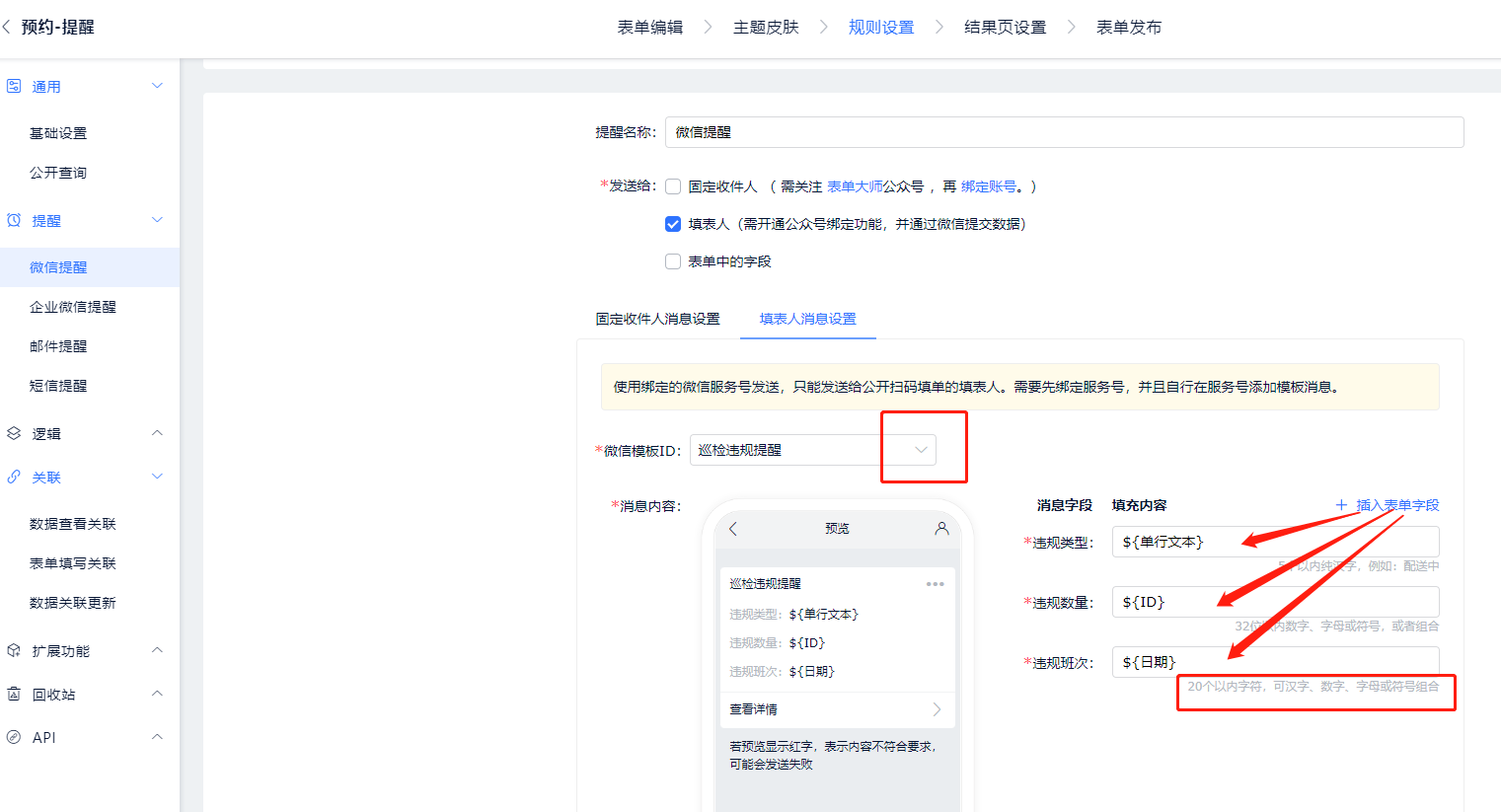Switch to 固定收件人消息设置 tab

pyautogui.click(x=657, y=319)
